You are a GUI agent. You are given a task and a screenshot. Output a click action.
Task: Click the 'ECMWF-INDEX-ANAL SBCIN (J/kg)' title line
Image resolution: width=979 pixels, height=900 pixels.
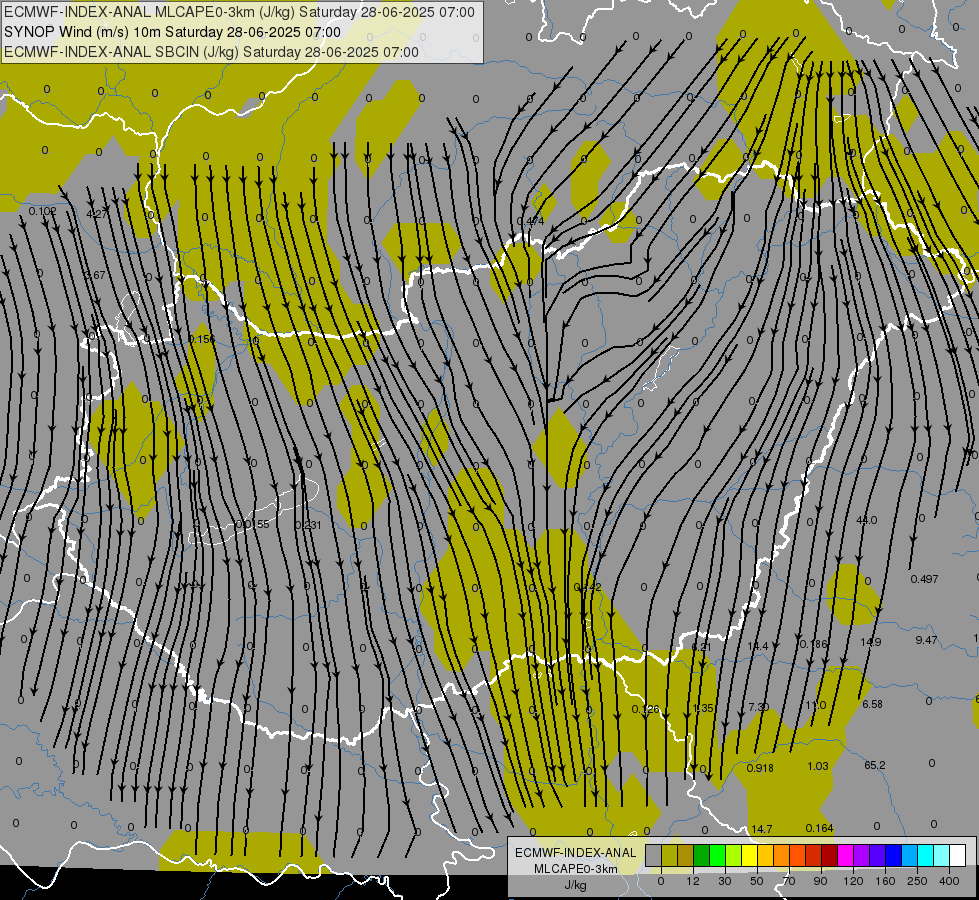(122, 52)
